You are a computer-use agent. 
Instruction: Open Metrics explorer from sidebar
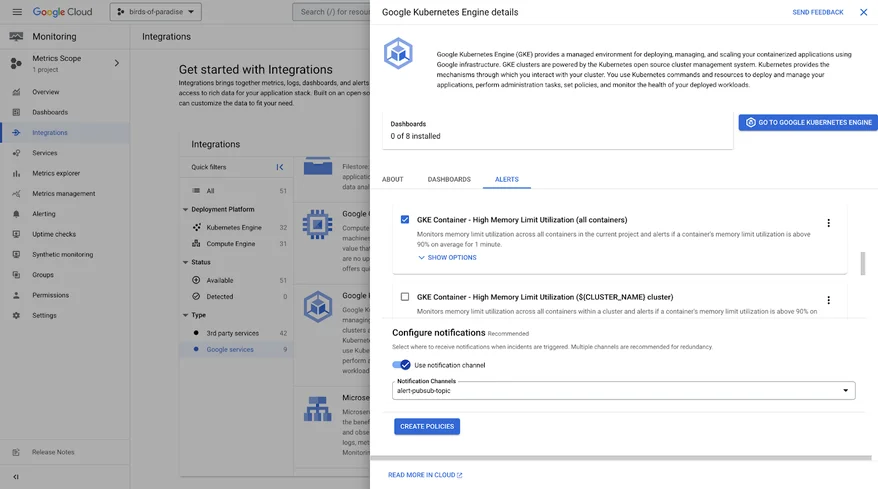click(16, 173)
